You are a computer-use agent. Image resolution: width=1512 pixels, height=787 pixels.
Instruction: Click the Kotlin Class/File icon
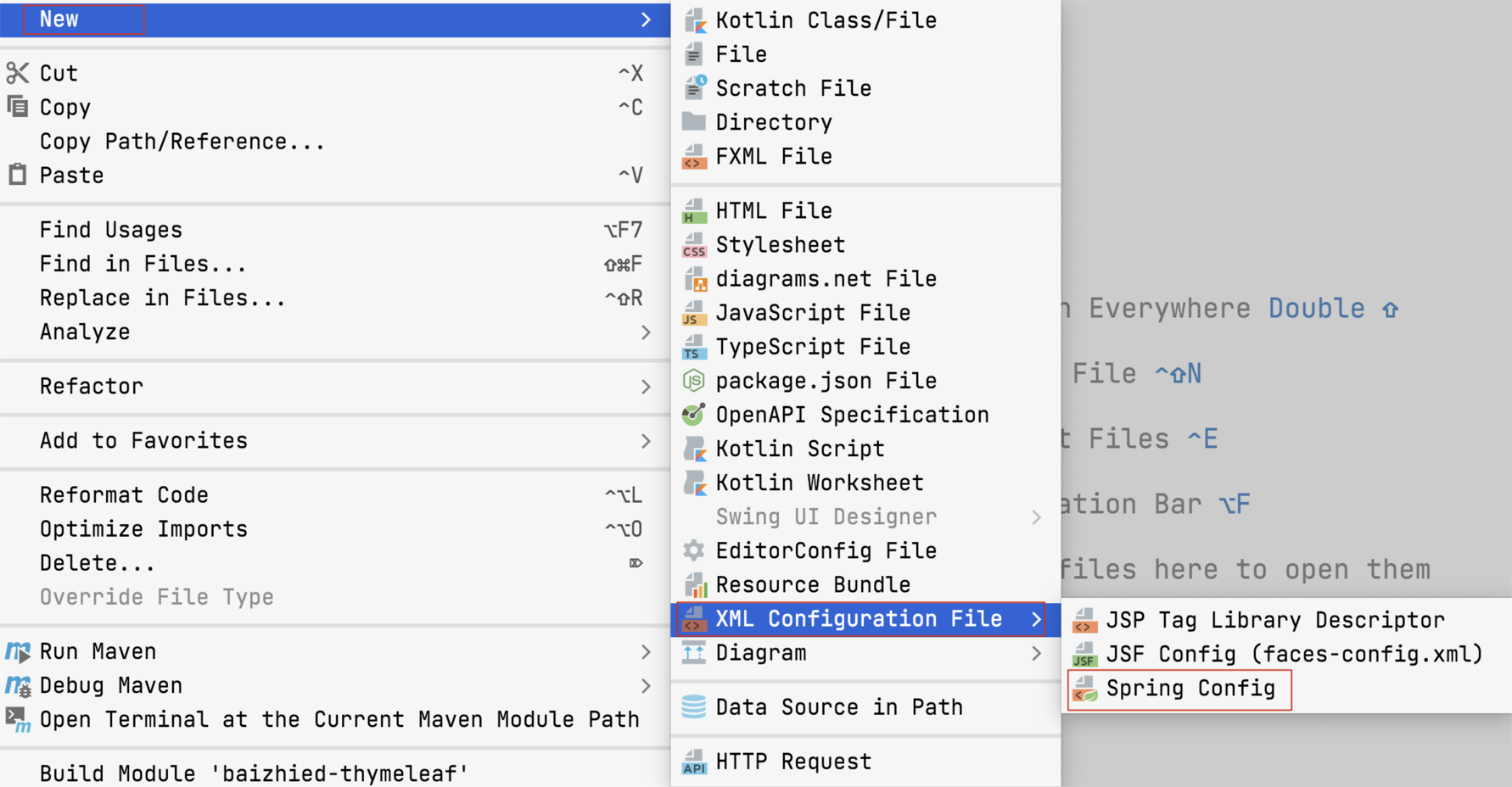point(694,20)
